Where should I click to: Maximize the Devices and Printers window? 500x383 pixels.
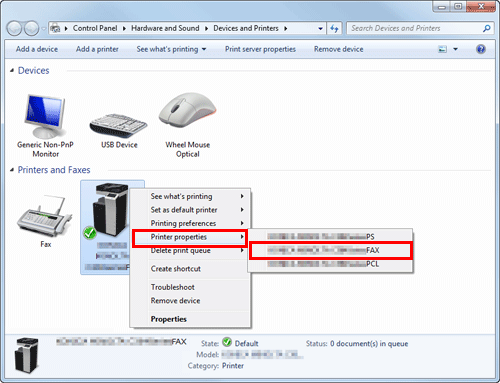[458, 7]
